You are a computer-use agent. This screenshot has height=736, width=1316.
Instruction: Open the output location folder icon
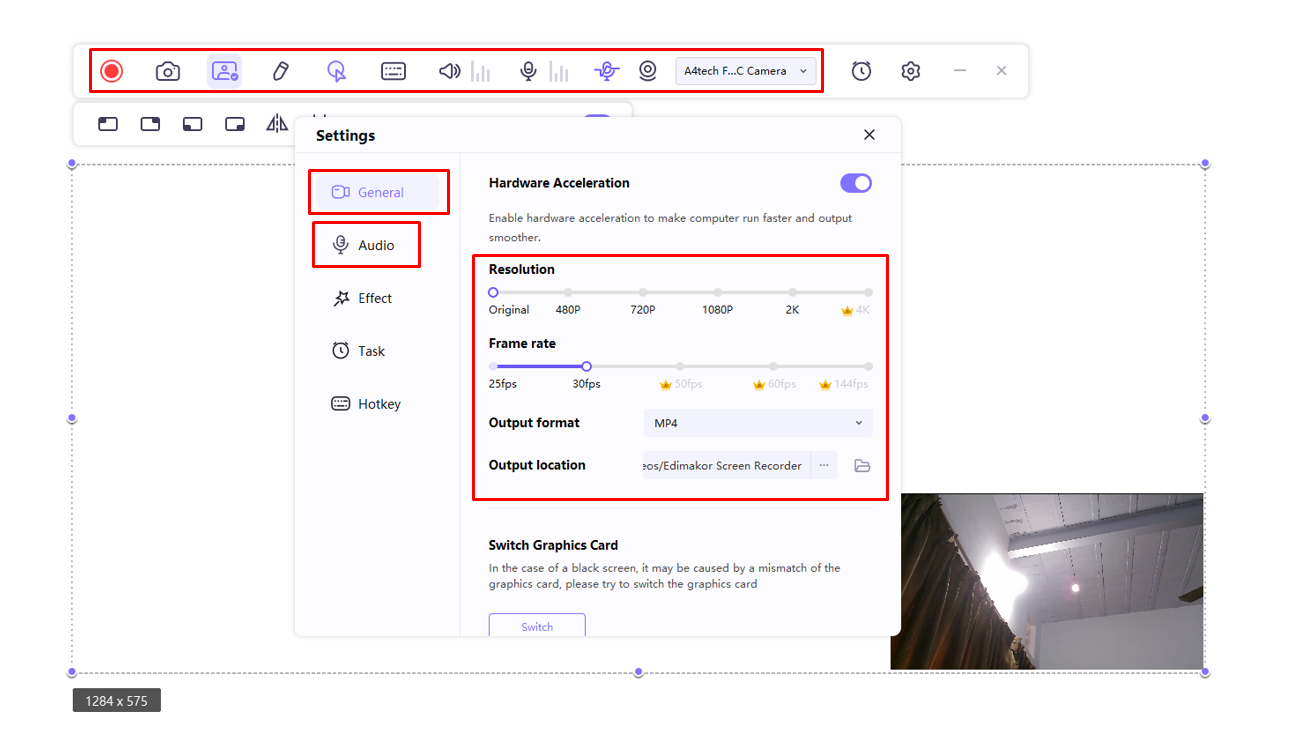[862, 466]
